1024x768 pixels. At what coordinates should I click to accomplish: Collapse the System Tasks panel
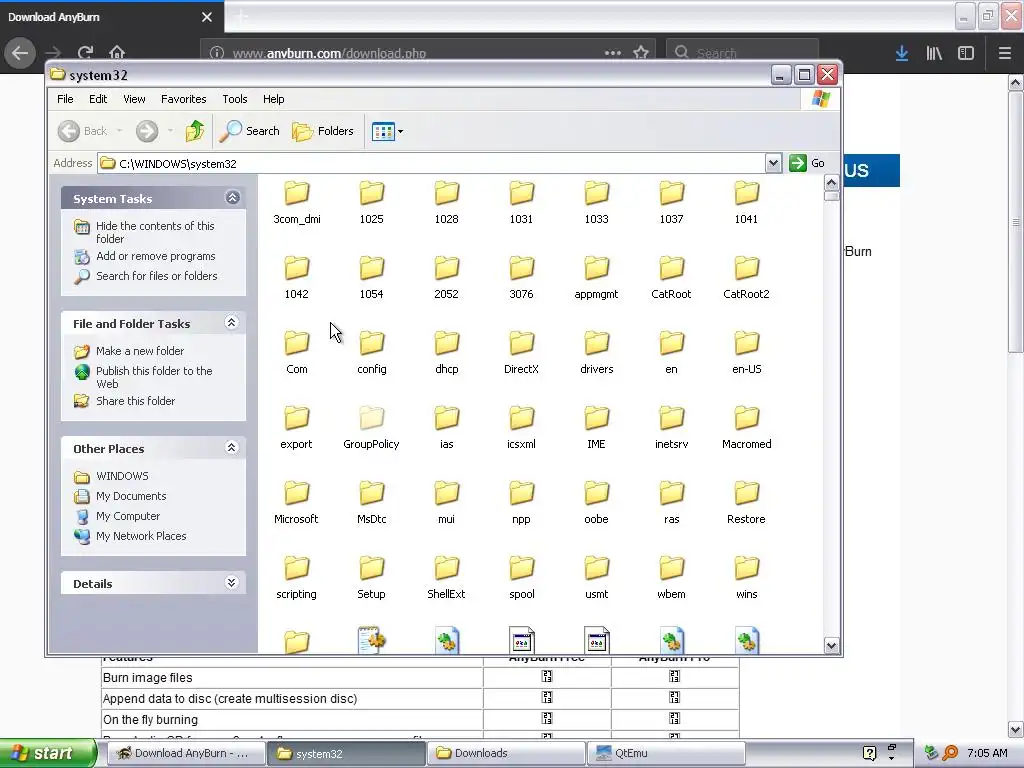click(232, 198)
